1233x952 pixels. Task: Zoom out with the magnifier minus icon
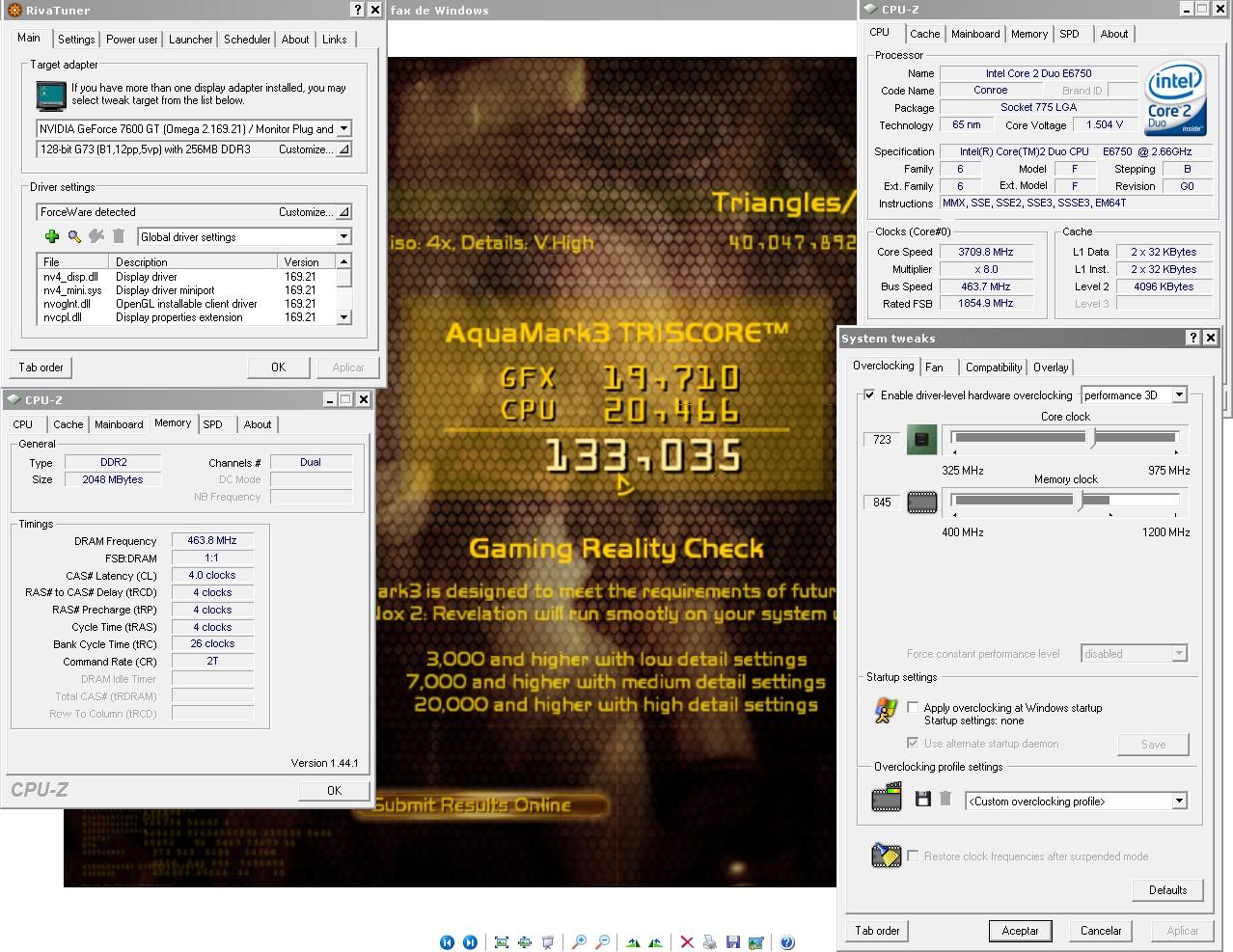[x=602, y=942]
